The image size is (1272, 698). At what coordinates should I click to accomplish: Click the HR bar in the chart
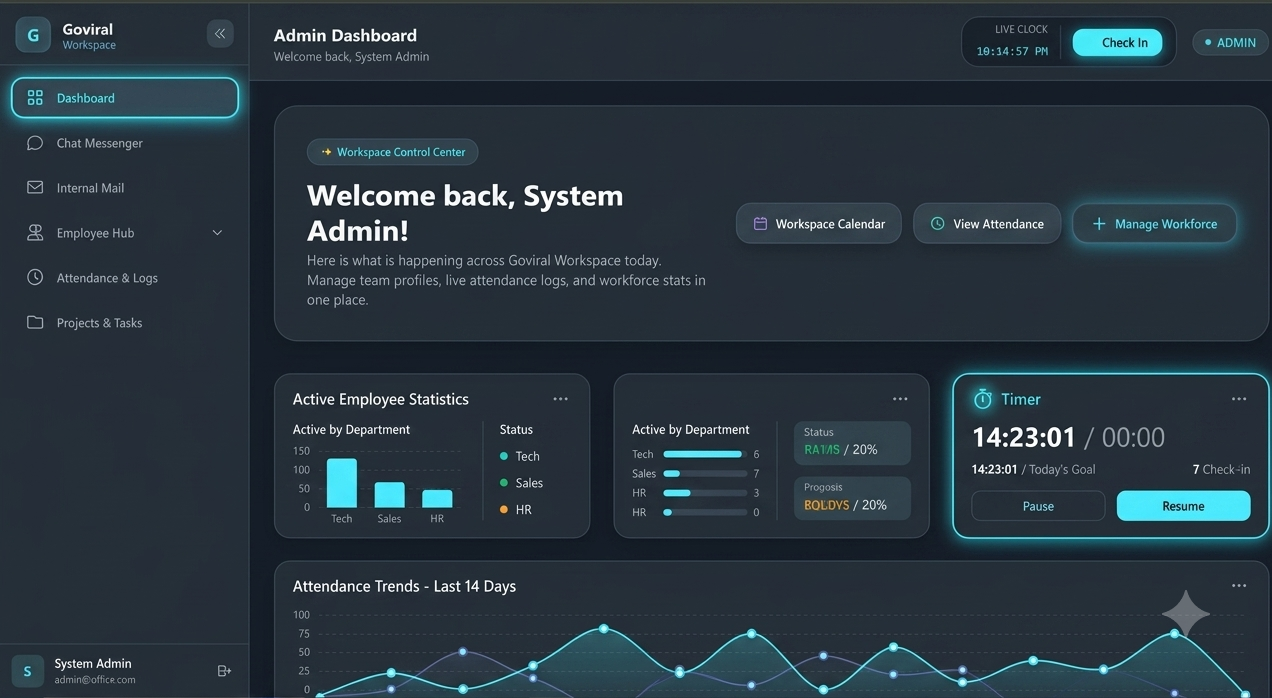tap(437, 499)
